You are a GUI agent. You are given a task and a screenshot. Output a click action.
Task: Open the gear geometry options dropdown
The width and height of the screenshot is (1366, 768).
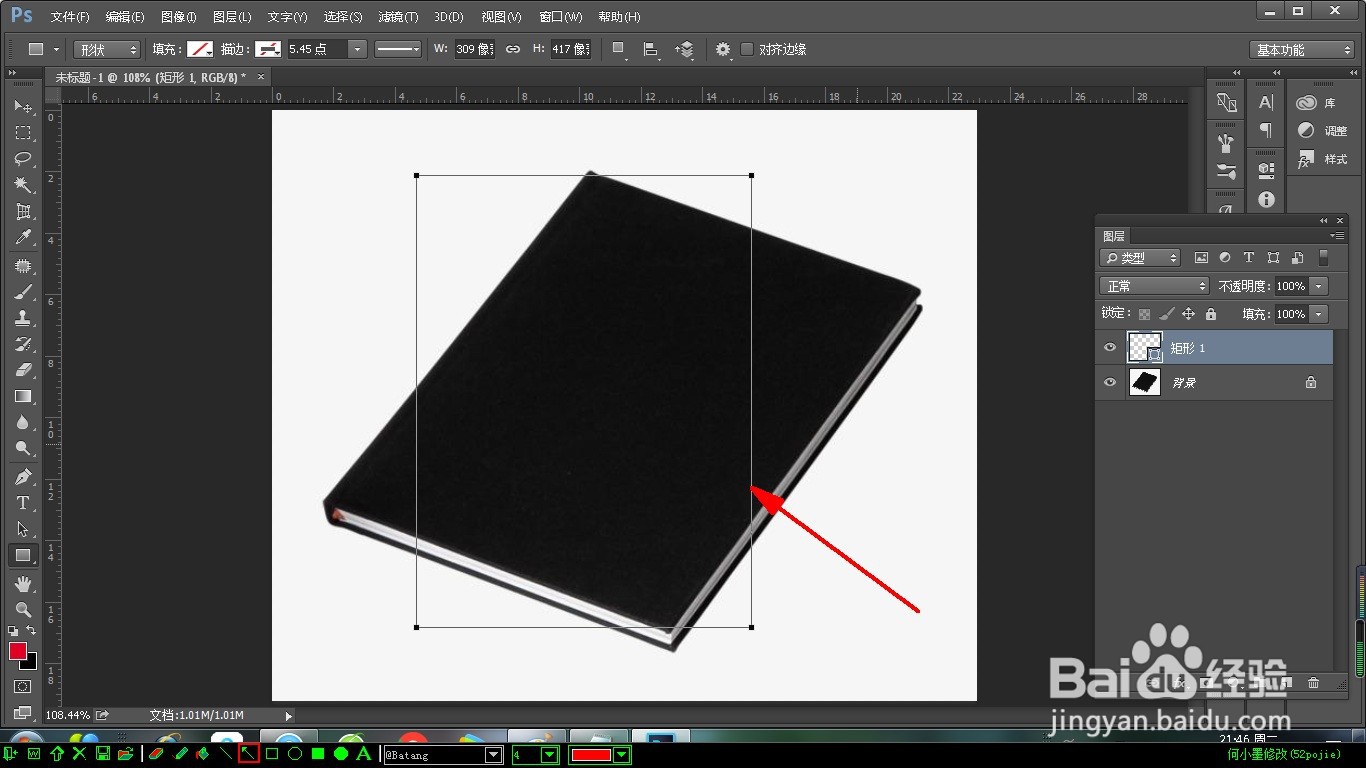tap(723, 49)
